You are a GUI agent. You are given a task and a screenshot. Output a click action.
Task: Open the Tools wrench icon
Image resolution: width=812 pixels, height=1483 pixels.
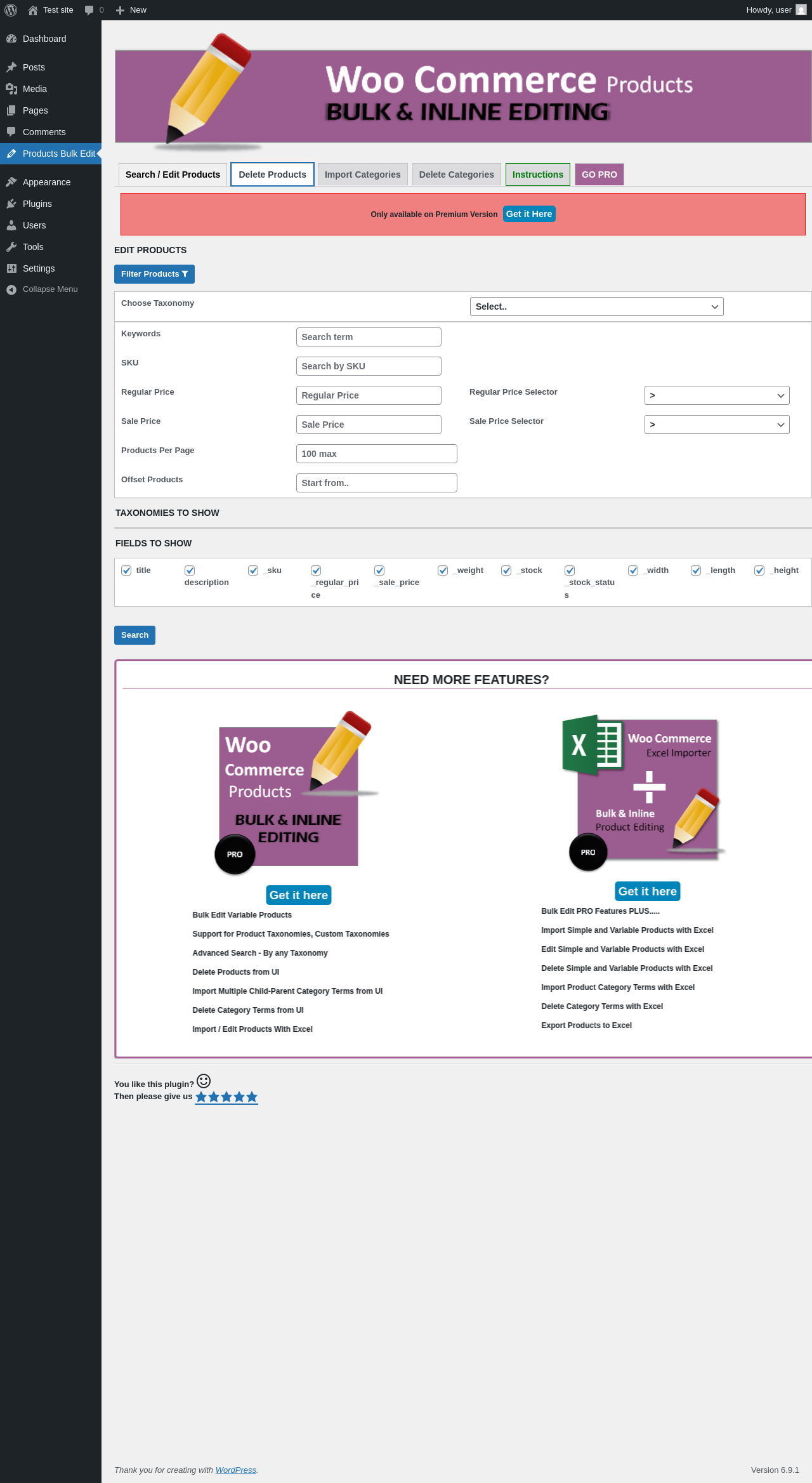[x=11, y=247]
